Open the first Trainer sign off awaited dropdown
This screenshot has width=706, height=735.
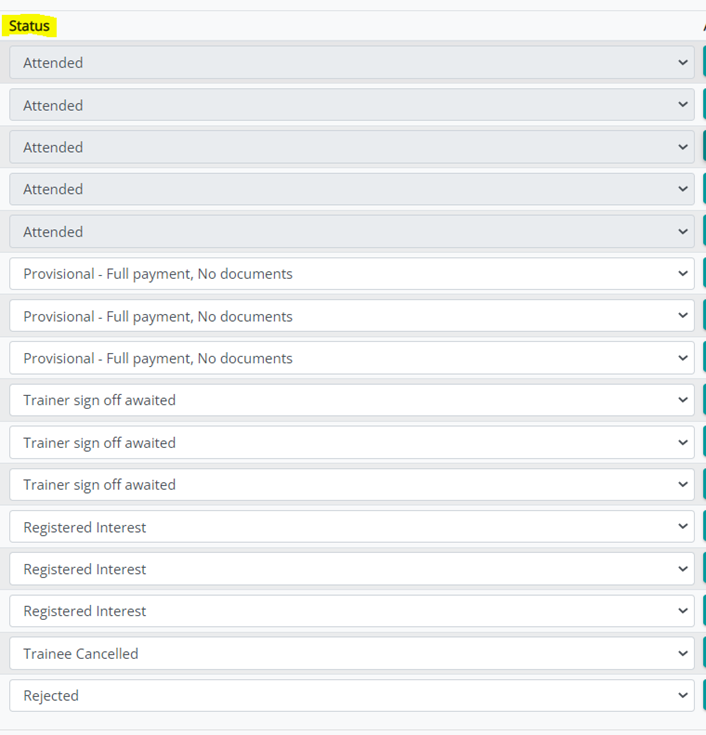click(351, 400)
